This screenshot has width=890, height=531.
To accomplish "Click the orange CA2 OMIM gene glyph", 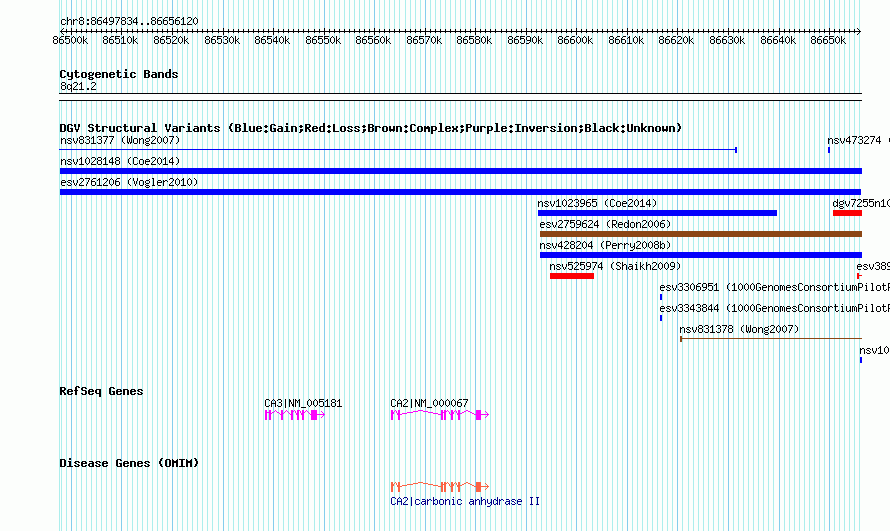I will tap(440, 487).
